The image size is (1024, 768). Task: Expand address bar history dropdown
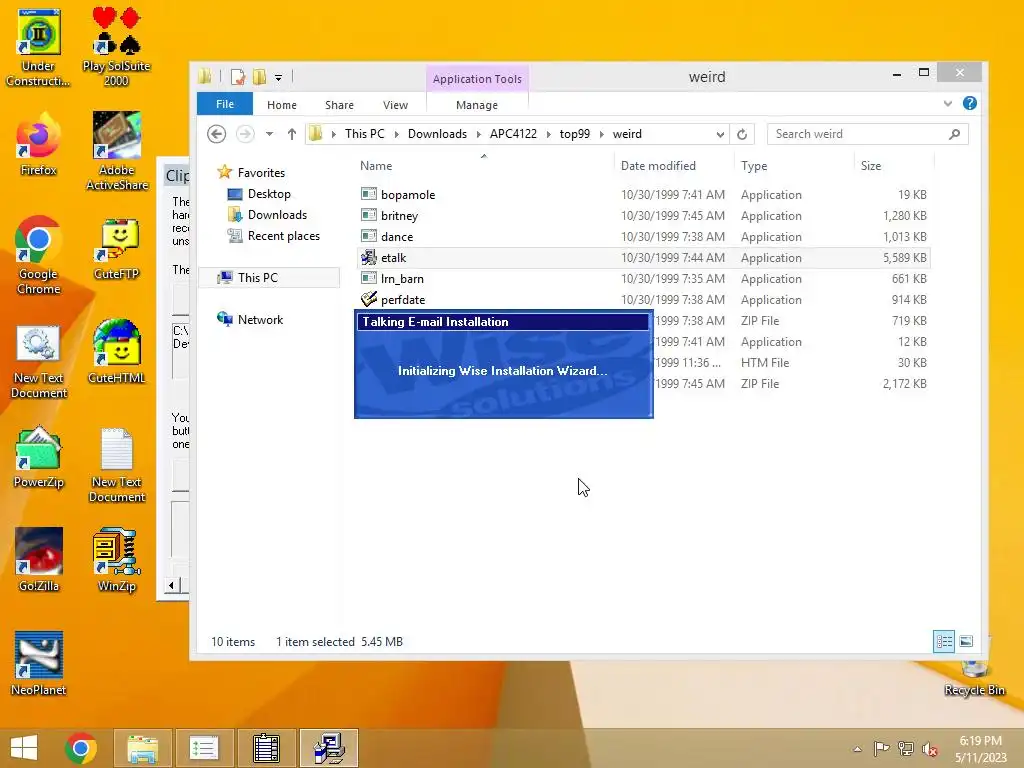(720, 134)
